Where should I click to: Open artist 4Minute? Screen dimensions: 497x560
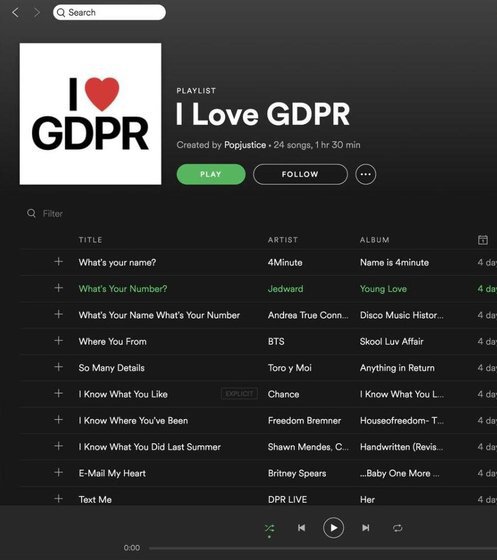[x=285, y=262]
